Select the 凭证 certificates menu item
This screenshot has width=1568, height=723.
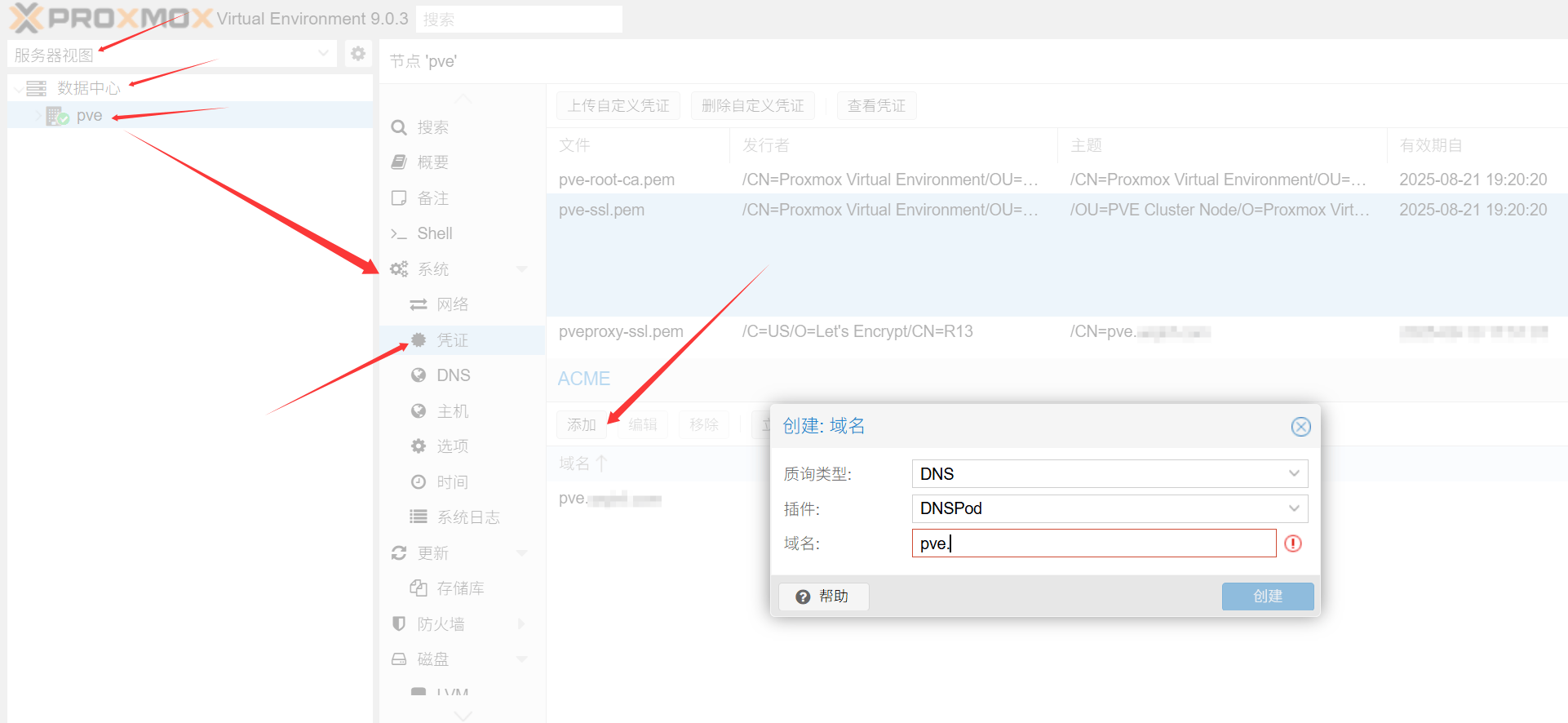pos(452,340)
